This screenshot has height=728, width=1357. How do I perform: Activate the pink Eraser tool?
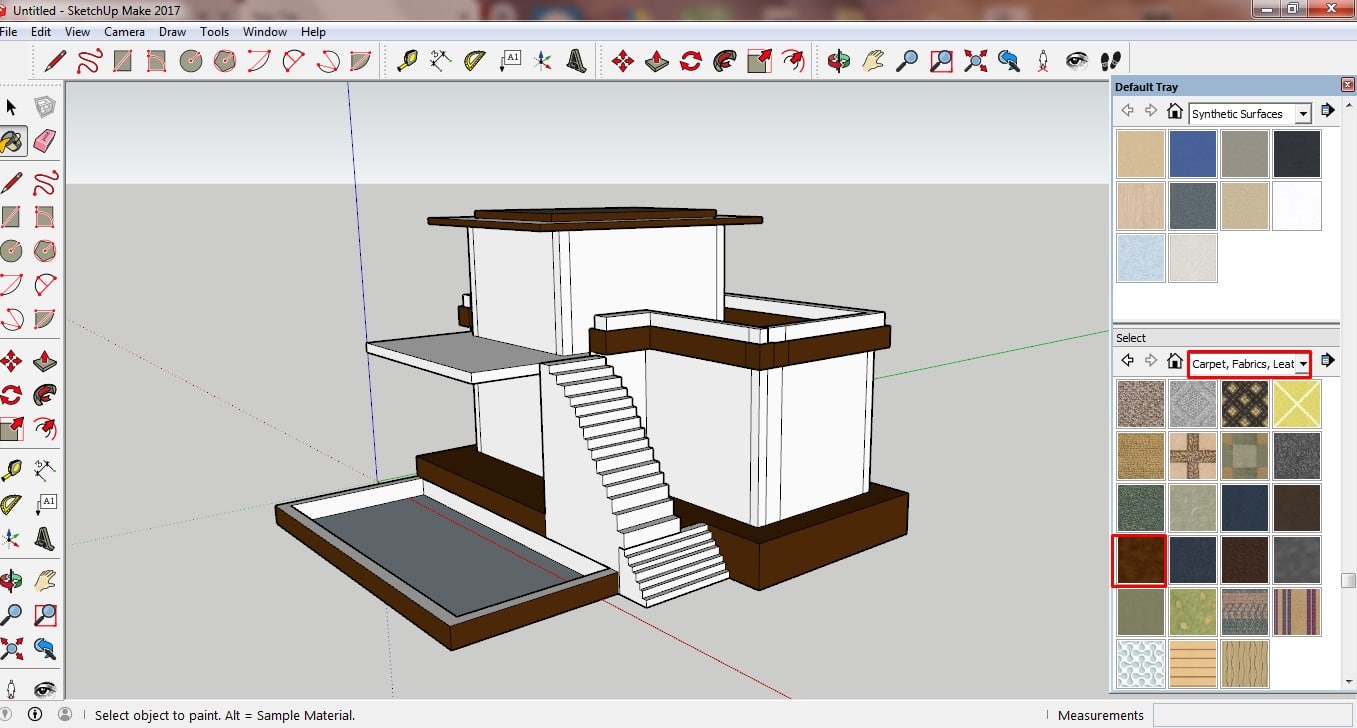tap(45, 141)
